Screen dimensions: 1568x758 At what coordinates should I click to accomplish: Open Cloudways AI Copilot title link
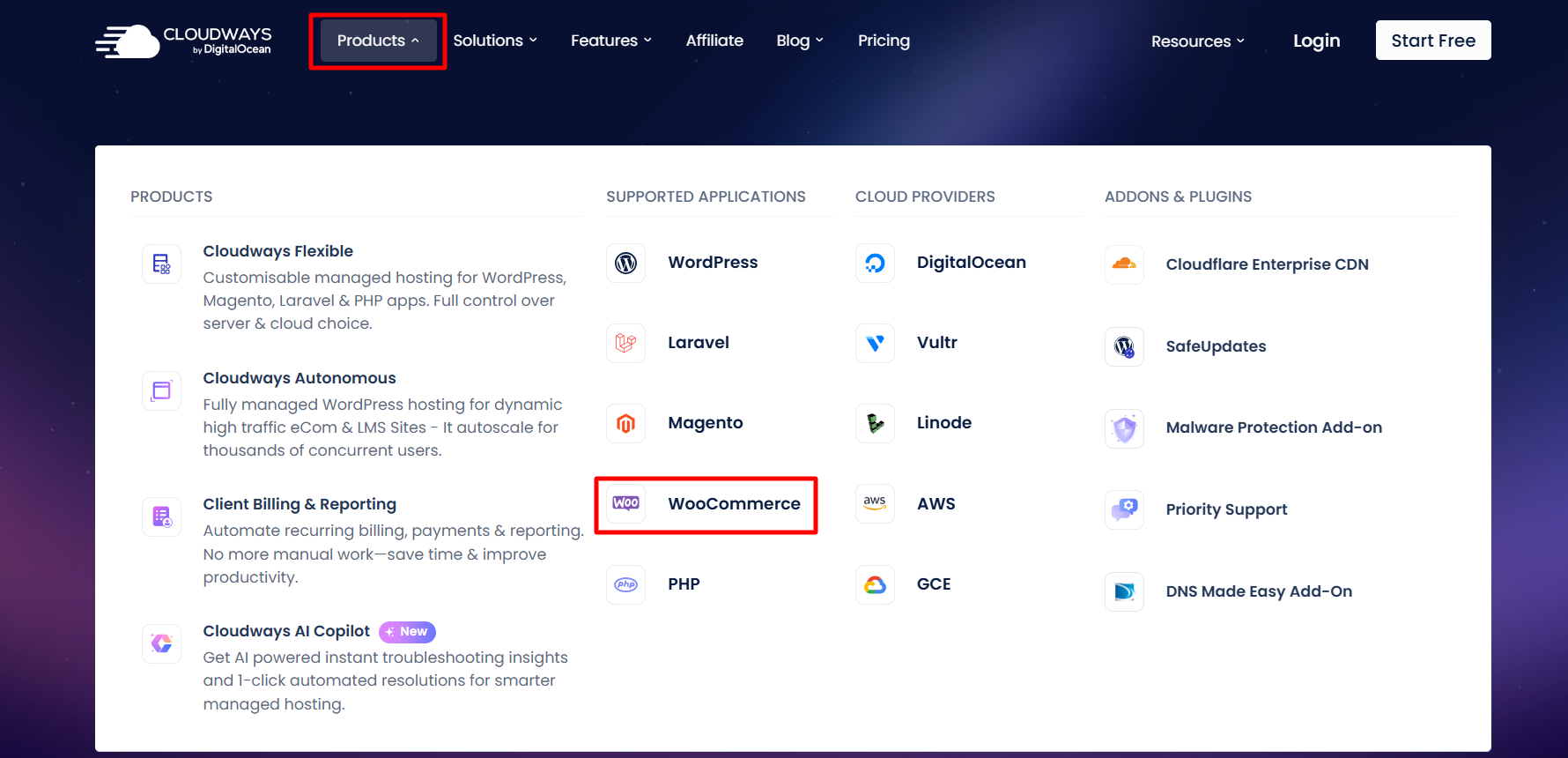[286, 631]
